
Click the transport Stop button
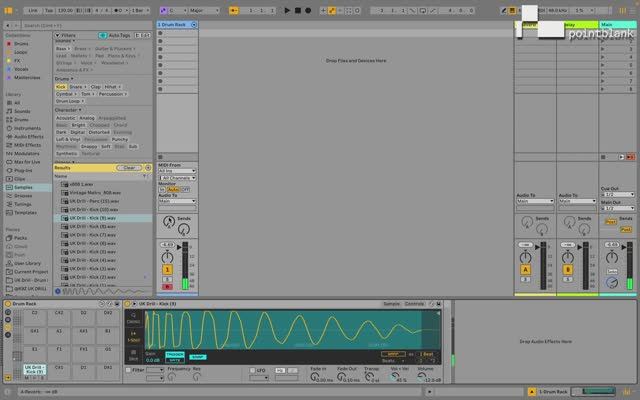click(x=298, y=11)
